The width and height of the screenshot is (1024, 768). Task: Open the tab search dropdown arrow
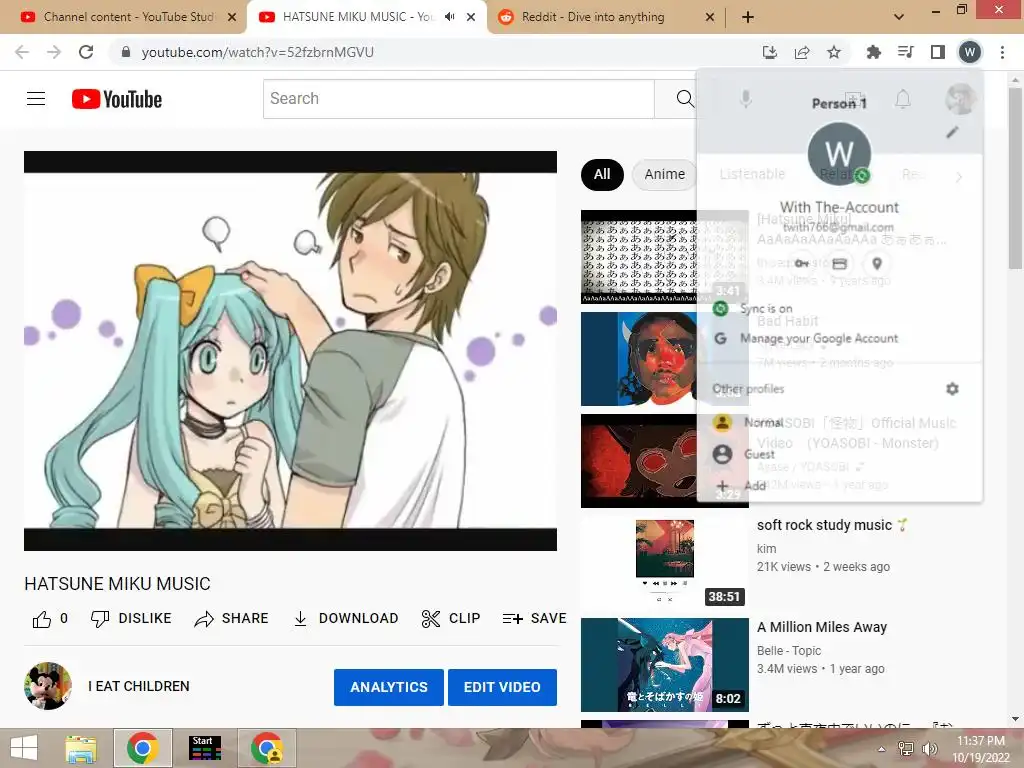coord(899,17)
